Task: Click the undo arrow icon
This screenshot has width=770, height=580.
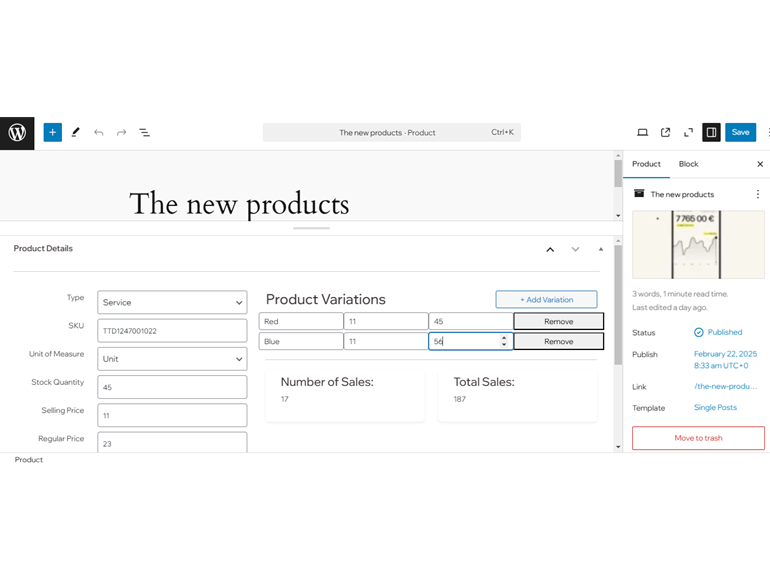Action: (99, 133)
